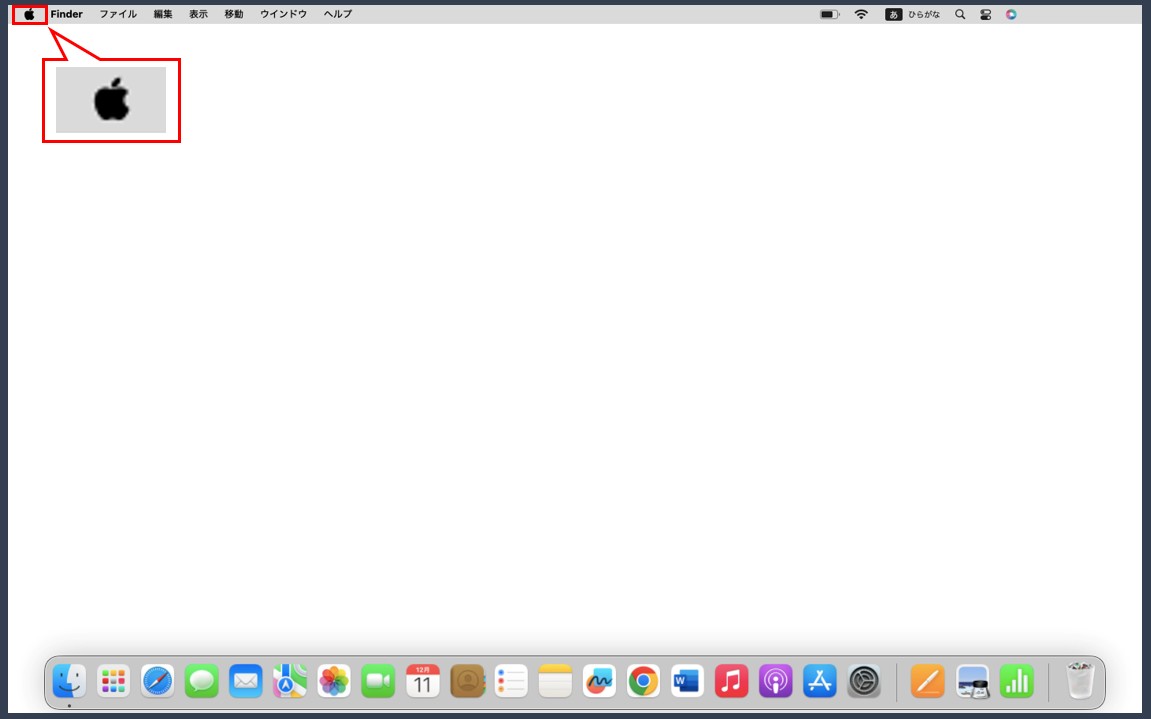Click the Wi-Fi status icon
1151x719 pixels.
[x=861, y=14]
